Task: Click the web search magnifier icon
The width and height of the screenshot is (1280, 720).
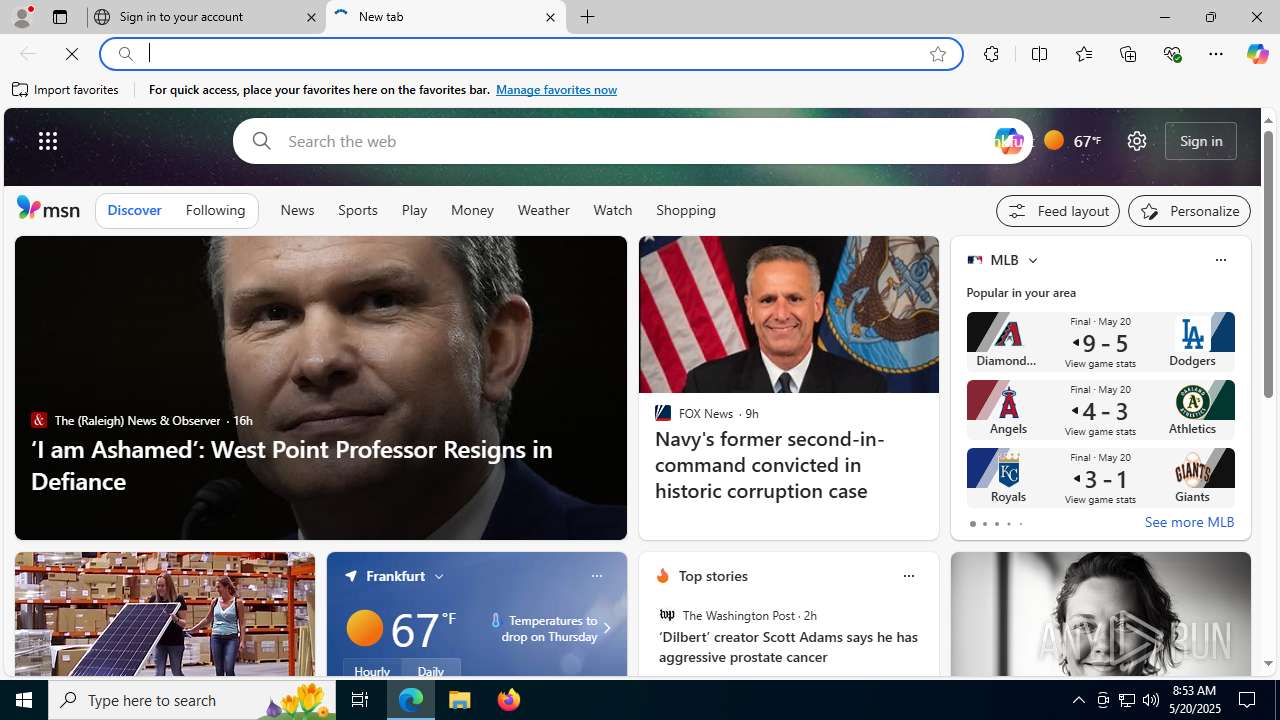Action: (261, 141)
